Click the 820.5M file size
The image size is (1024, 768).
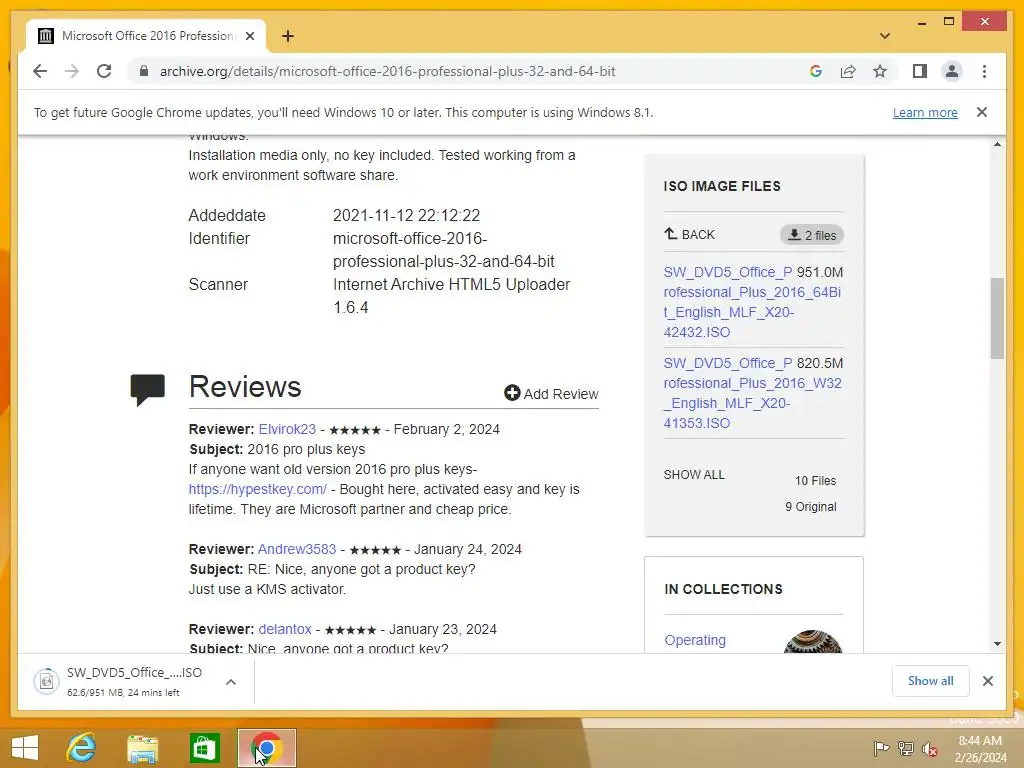tap(820, 363)
